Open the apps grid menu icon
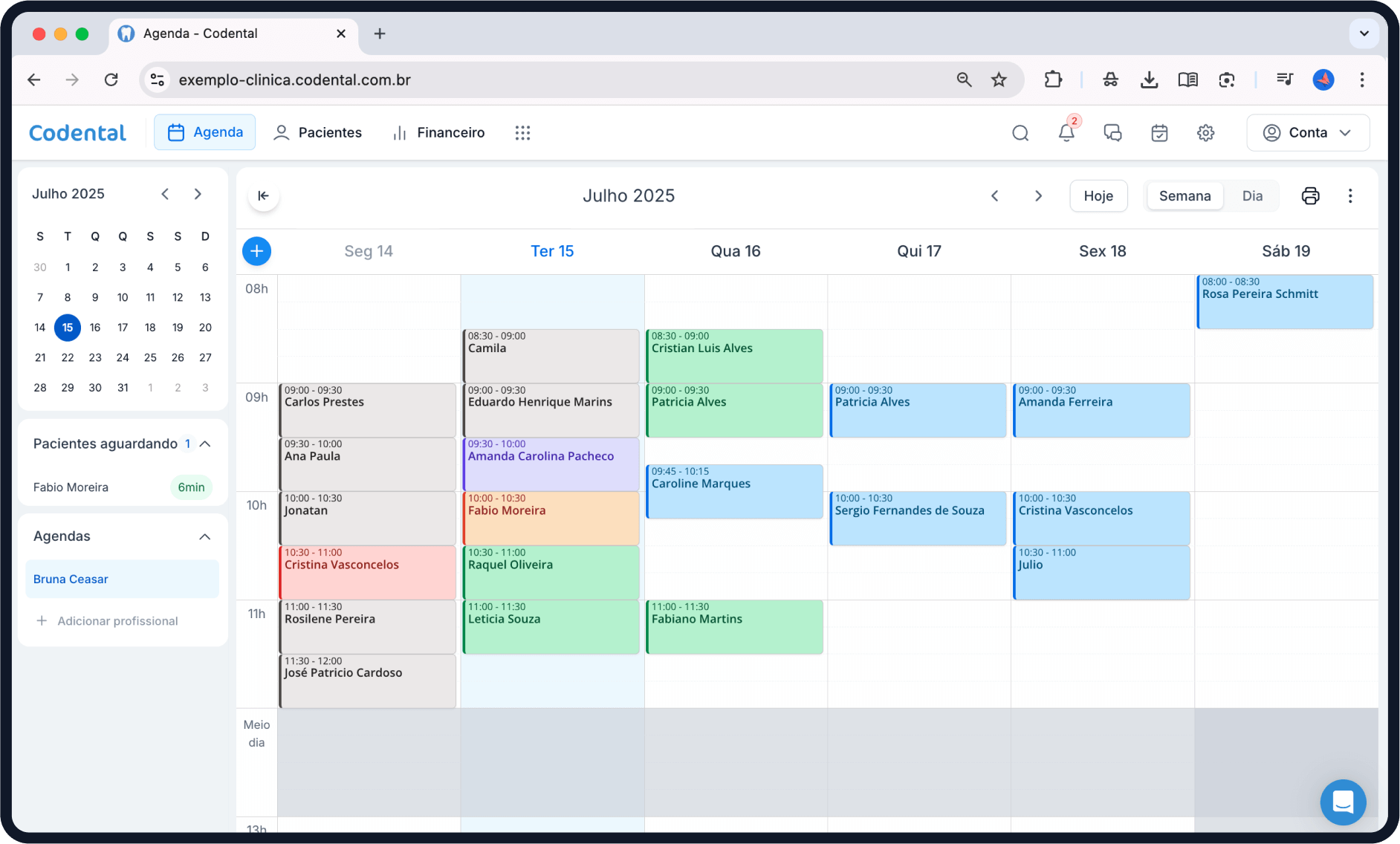Image resolution: width=1400 pixels, height=844 pixels. point(522,133)
